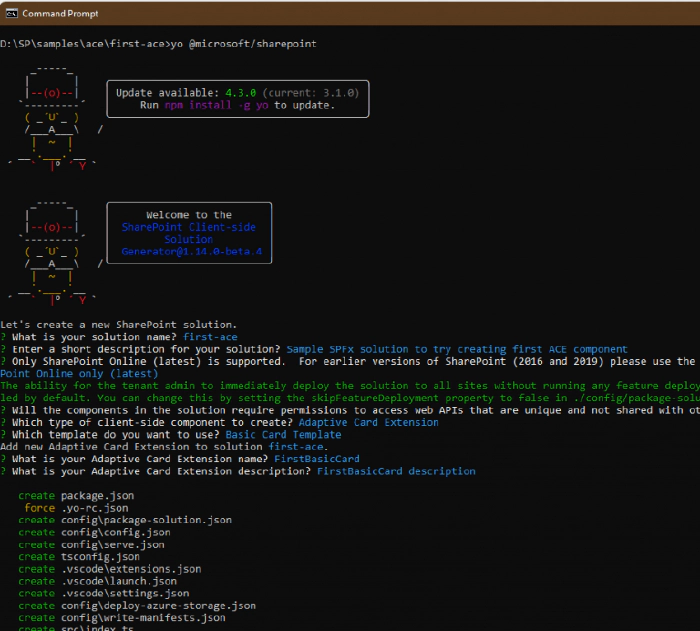Click 'npm install -g yo' update command

(x=217, y=105)
